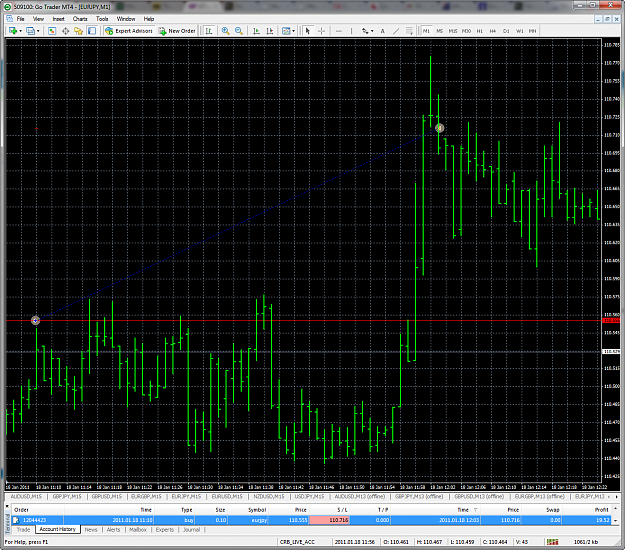The width and height of the screenshot is (625, 550).
Task: Click connection status bars icon in status bar
Action: tap(552, 542)
